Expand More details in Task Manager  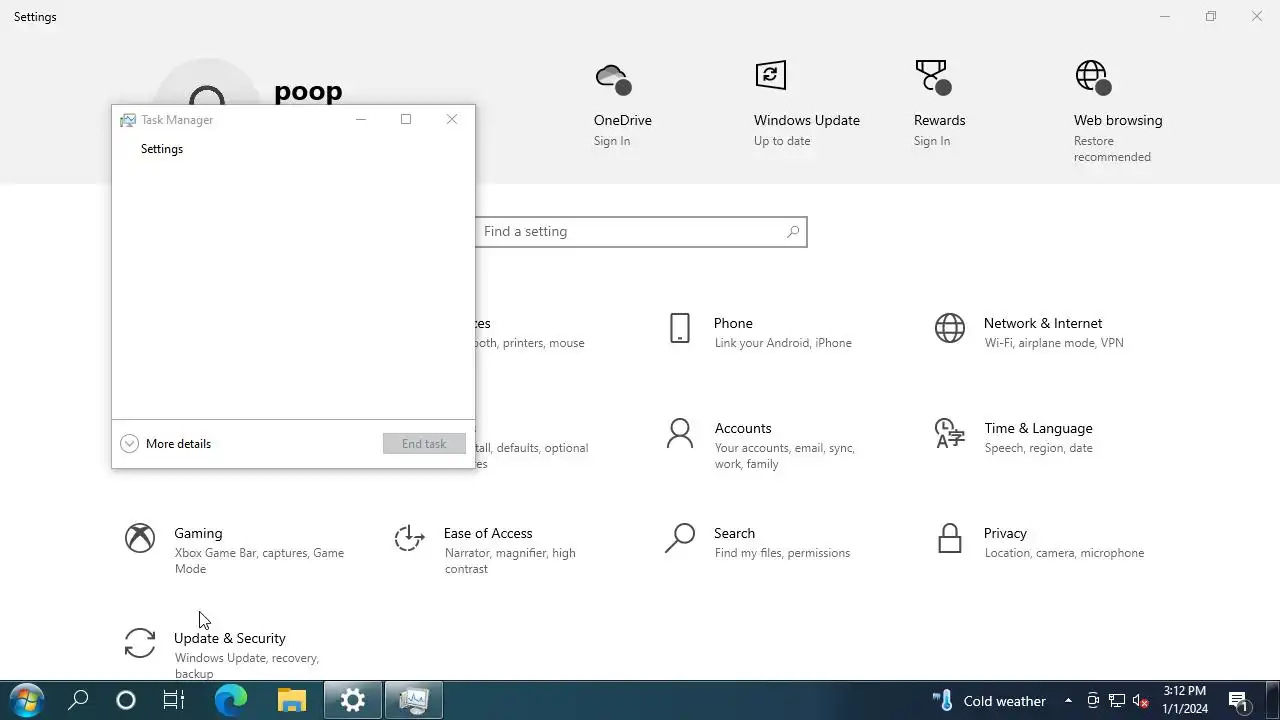coord(166,444)
